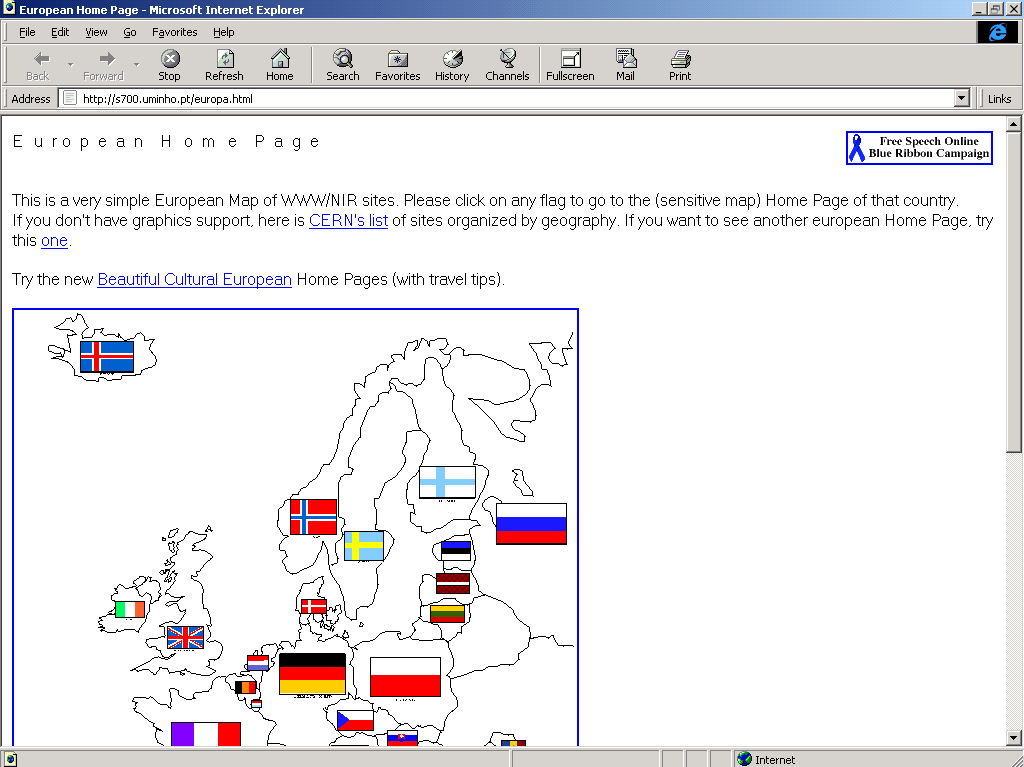Click the Denmark flag on the map

click(x=314, y=606)
